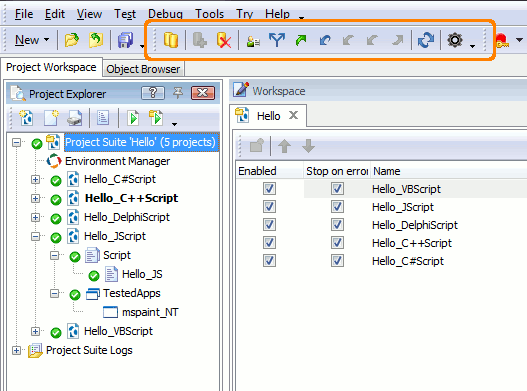This screenshot has height=391, width=527.
Task: Collapse the TestedApps tree node
Action: point(54,294)
